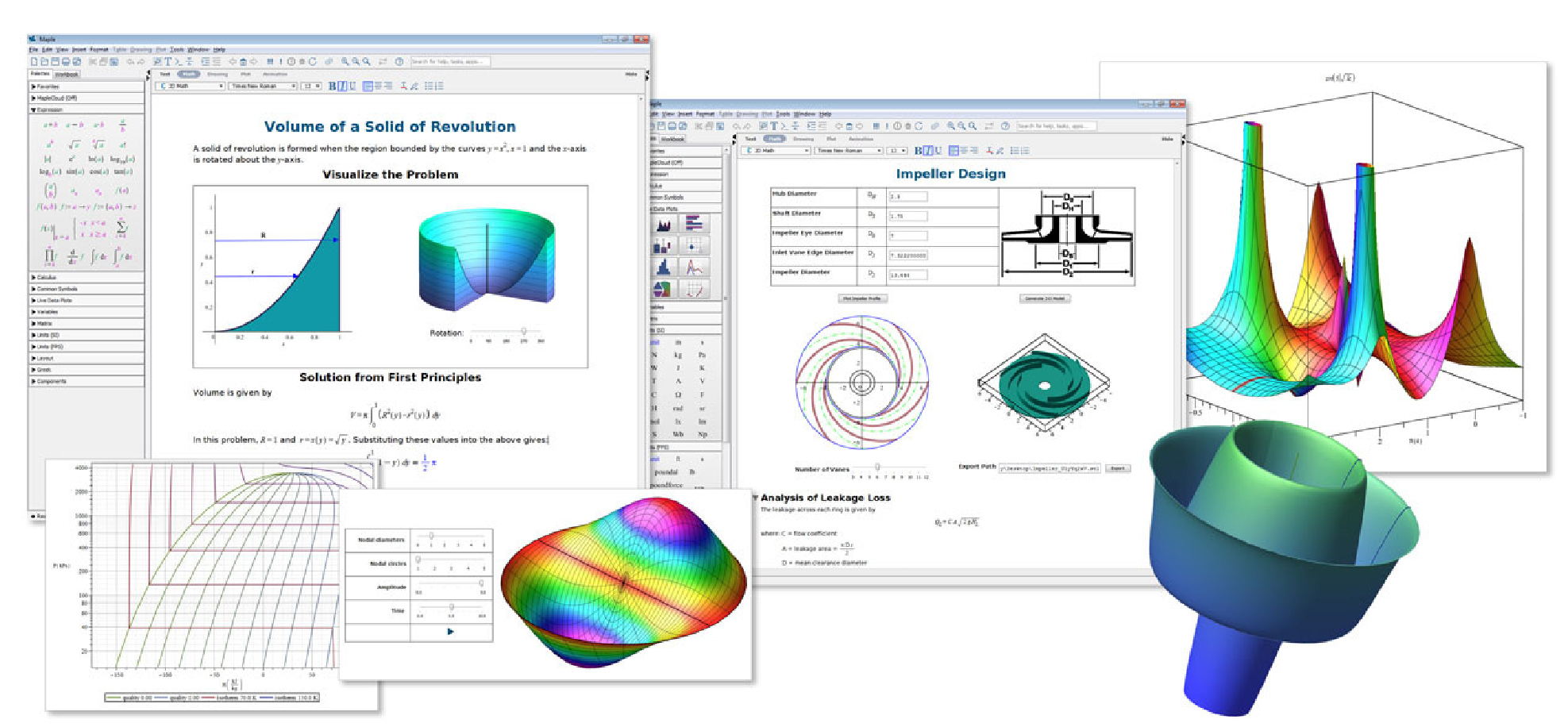1568x727 pixels.
Task: Insert the derivative d/dx template from palette
Action: (x=75, y=257)
